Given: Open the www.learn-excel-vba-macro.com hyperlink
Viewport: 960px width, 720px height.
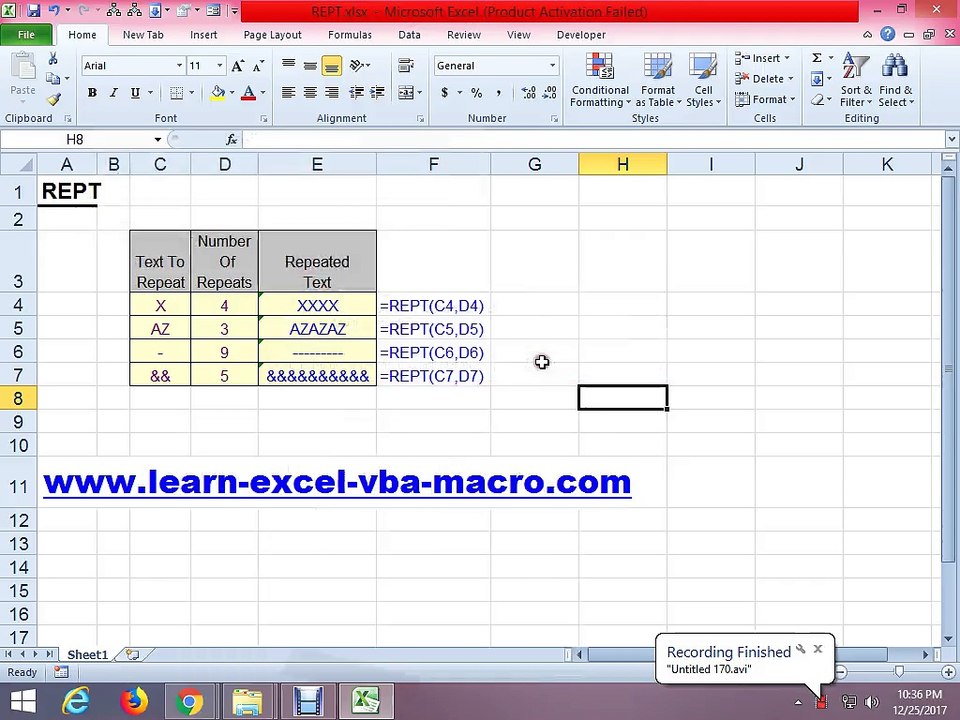Looking at the screenshot, I should tap(337, 482).
